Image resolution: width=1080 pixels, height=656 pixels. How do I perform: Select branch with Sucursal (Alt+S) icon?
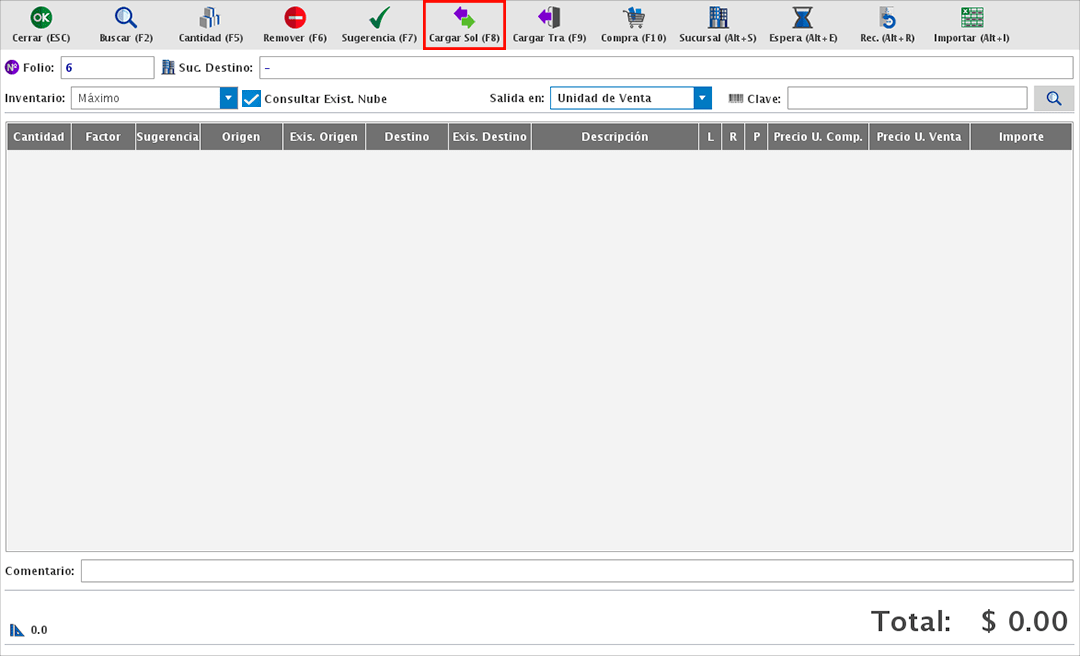pos(718,18)
